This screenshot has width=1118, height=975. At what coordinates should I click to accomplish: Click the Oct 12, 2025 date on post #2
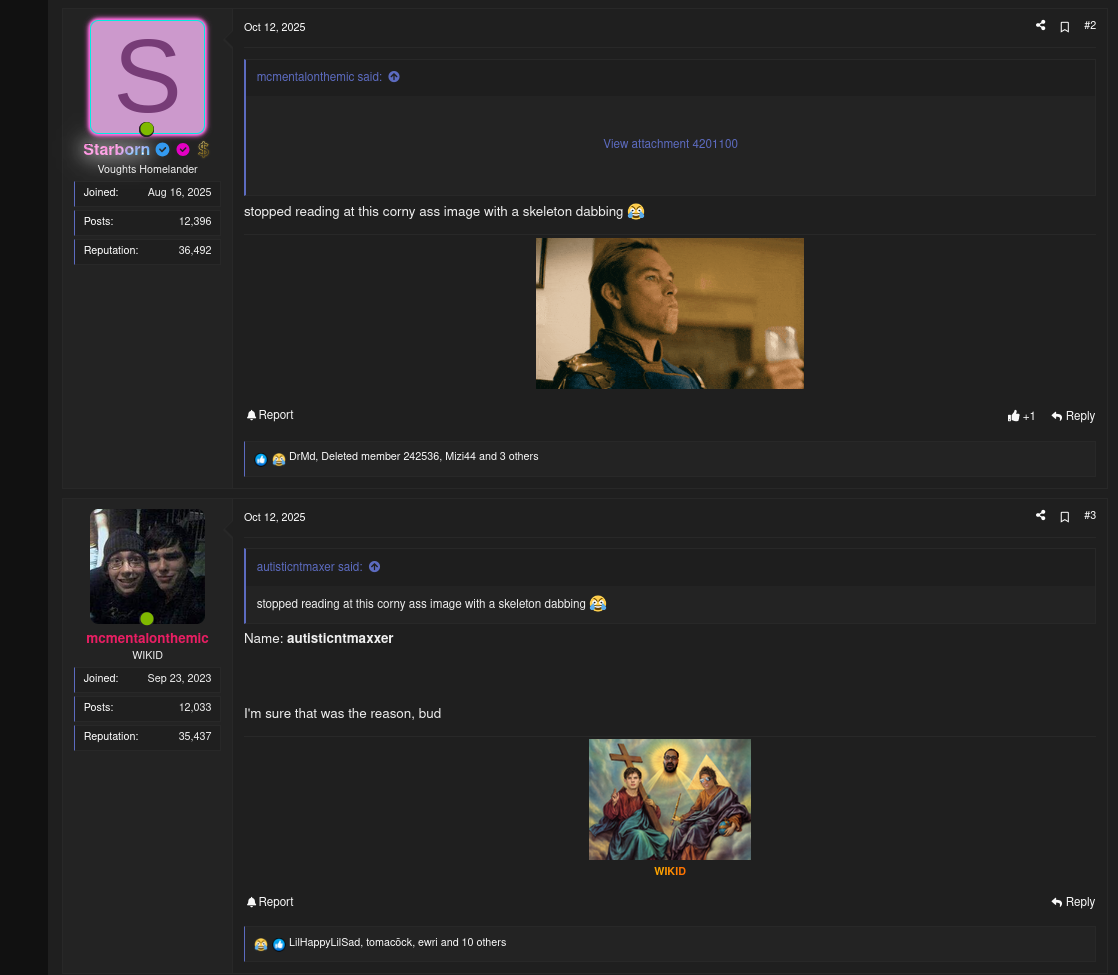coord(275,27)
